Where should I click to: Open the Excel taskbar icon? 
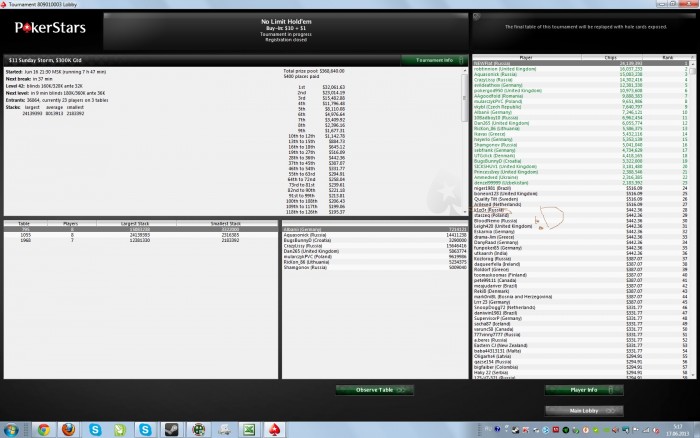[x=249, y=430]
